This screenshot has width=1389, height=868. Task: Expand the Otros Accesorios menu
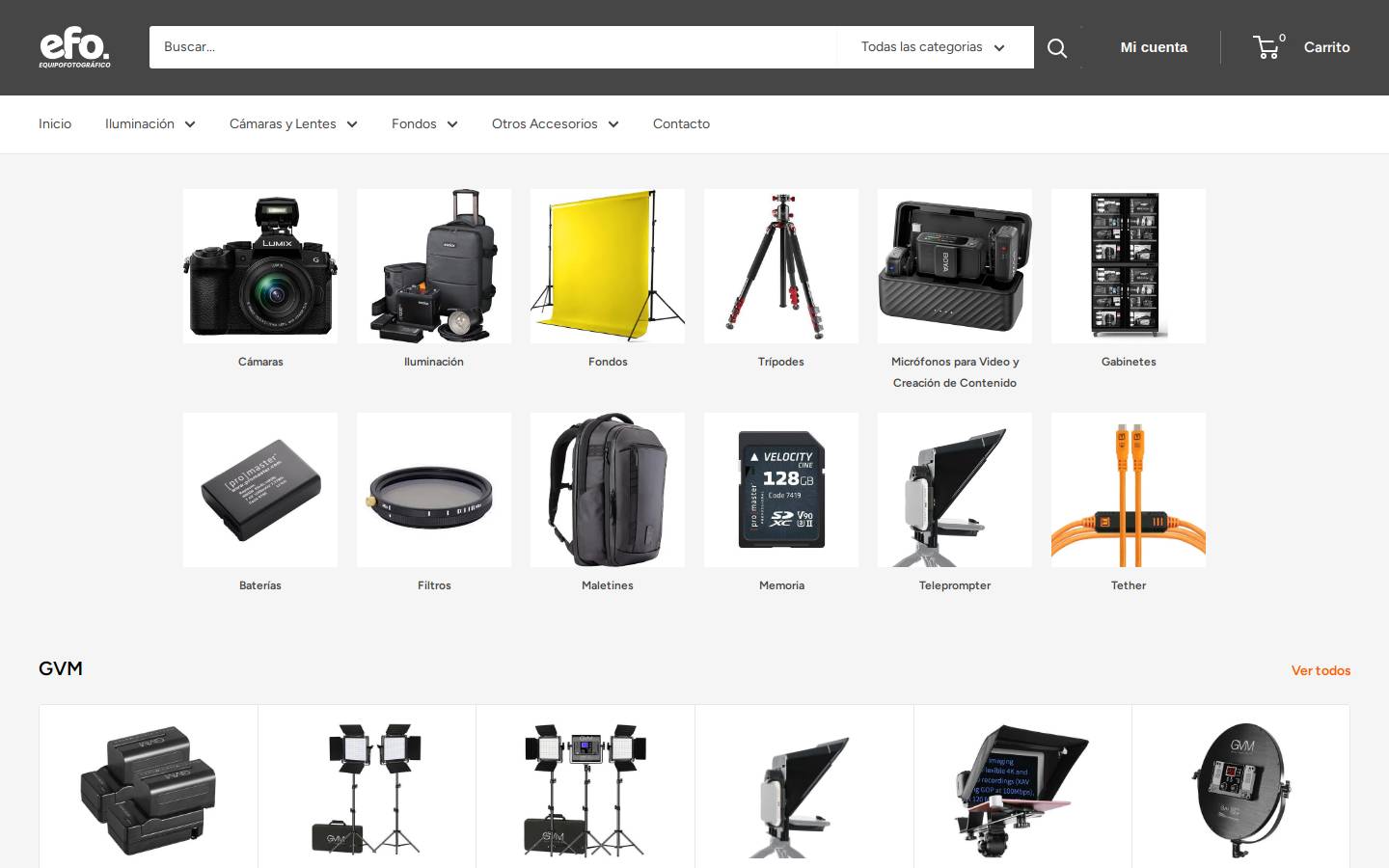(555, 123)
